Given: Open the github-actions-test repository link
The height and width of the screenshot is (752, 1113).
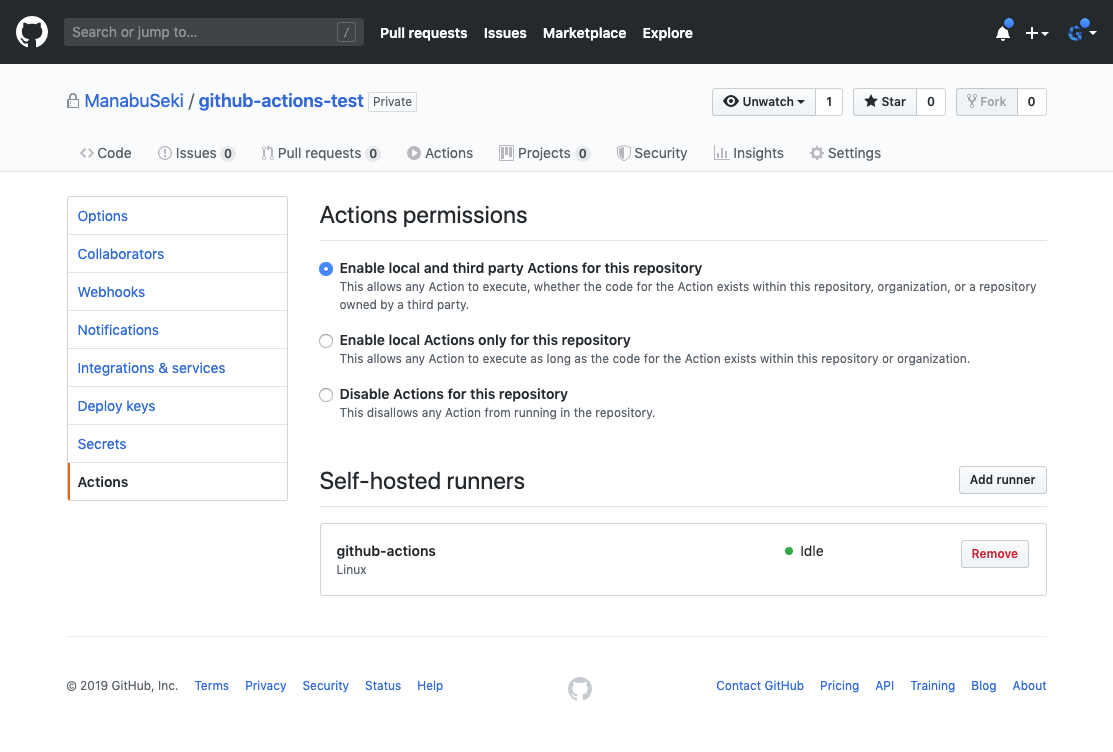Looking at the screenshot, I should 281,101.
